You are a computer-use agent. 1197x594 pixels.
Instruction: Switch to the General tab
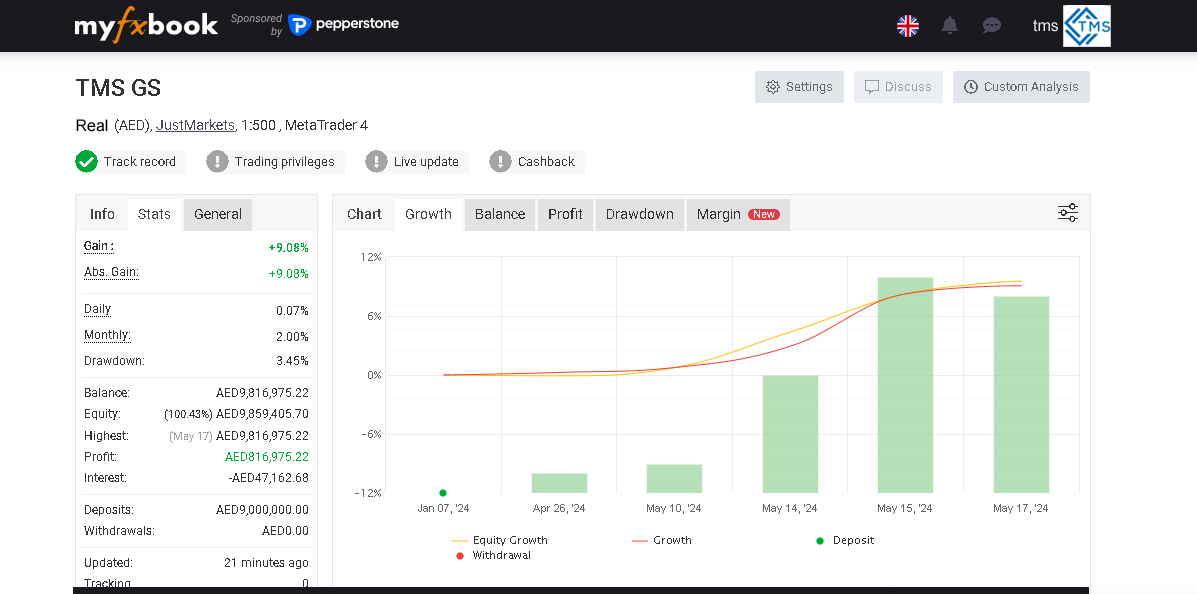point(218,214)
